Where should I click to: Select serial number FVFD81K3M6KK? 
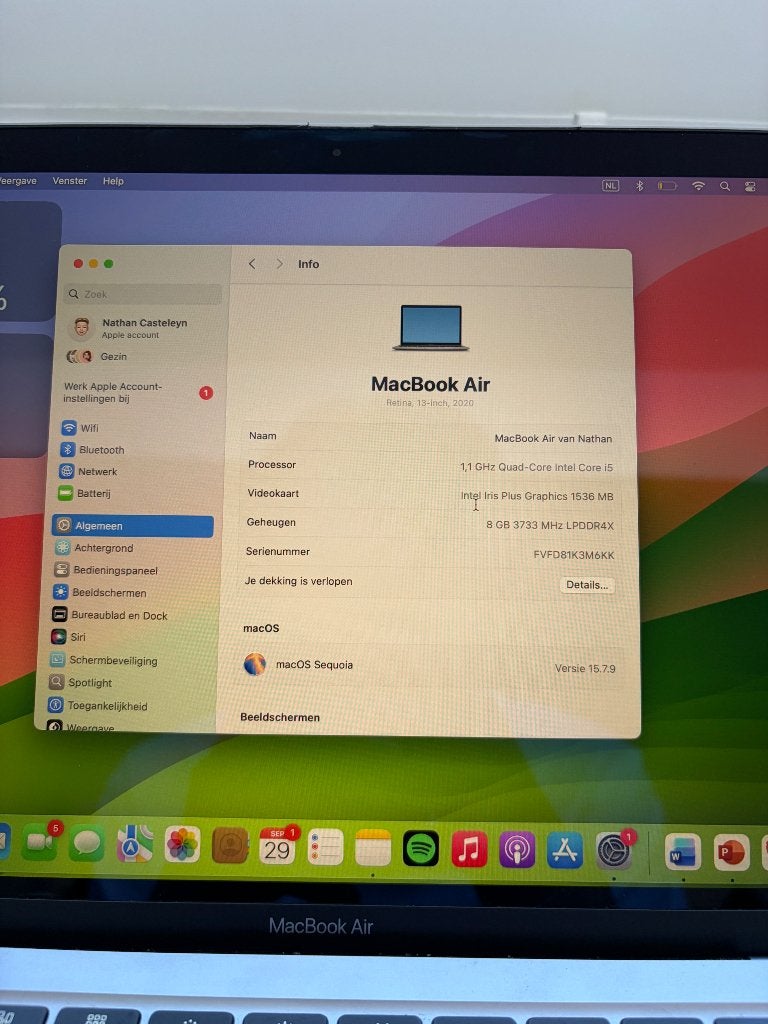tap(574, 555)
